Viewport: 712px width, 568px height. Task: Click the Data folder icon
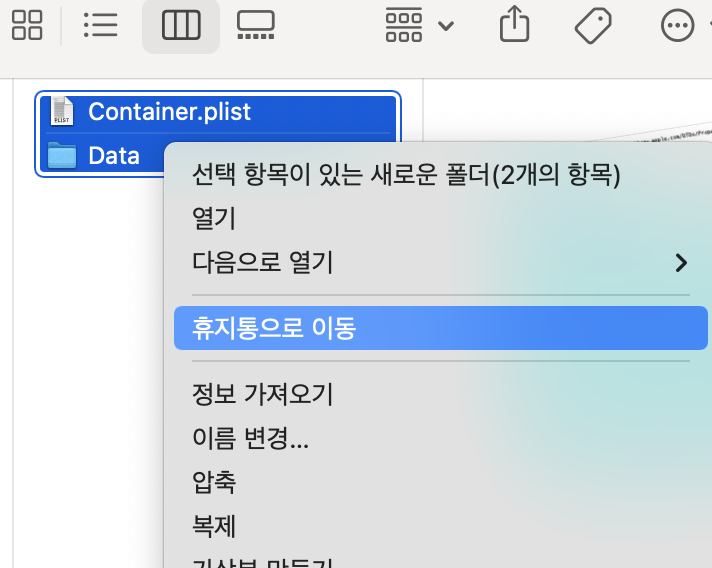click(62, 155)
